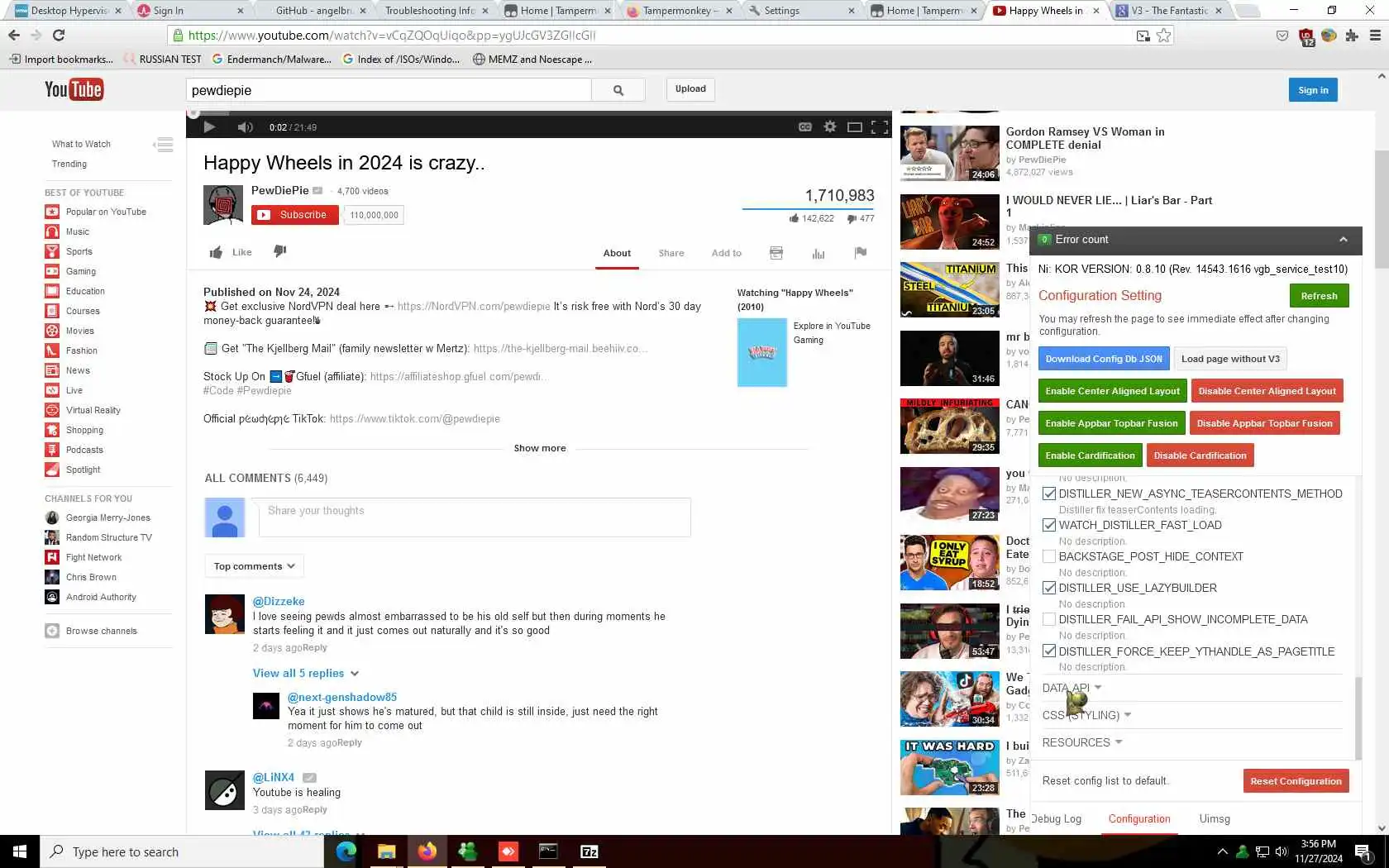Click the YouTube search input field

389,90
